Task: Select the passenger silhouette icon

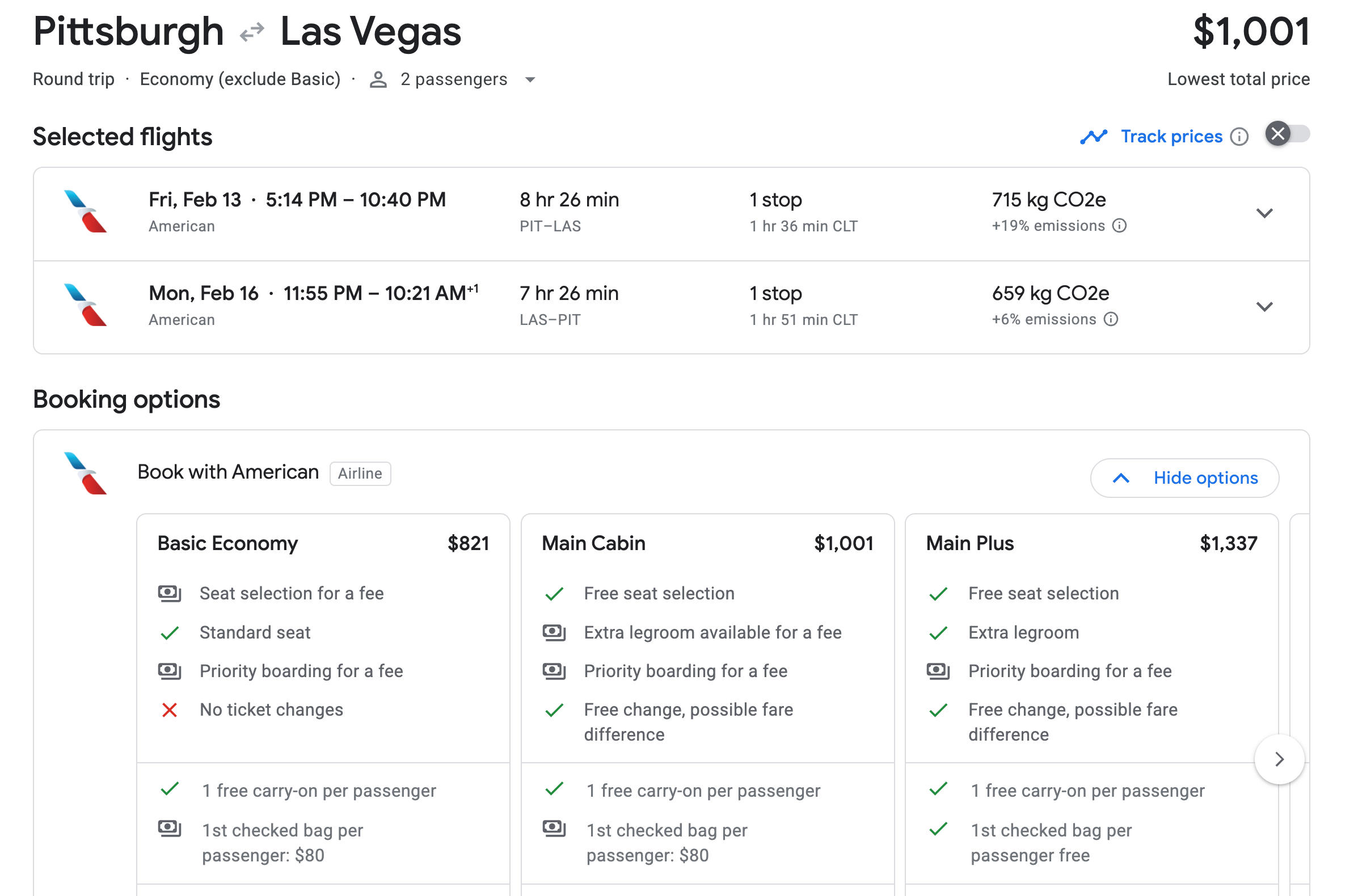Action: 377,79
